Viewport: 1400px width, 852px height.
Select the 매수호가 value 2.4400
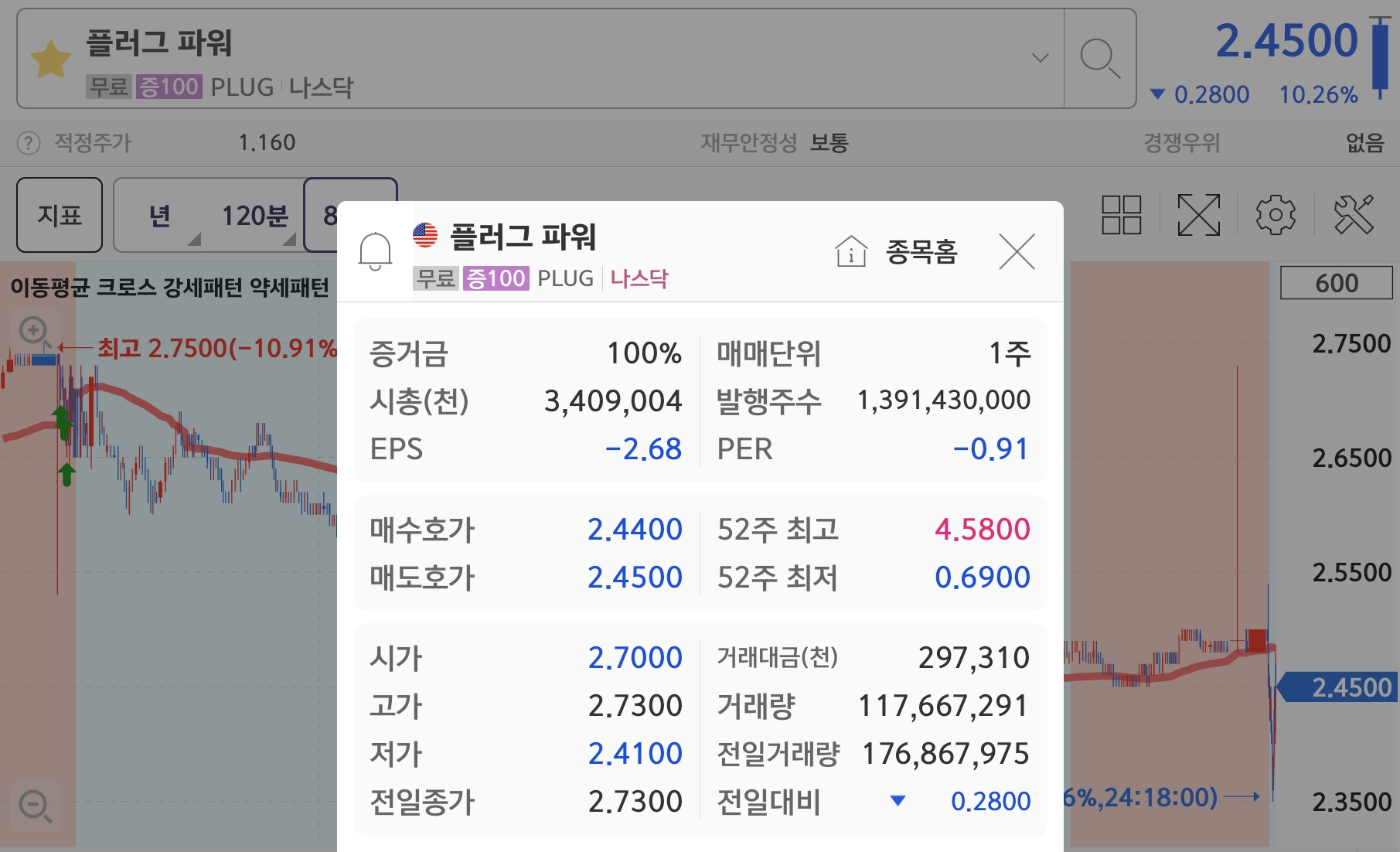click(x=635, y=530)
